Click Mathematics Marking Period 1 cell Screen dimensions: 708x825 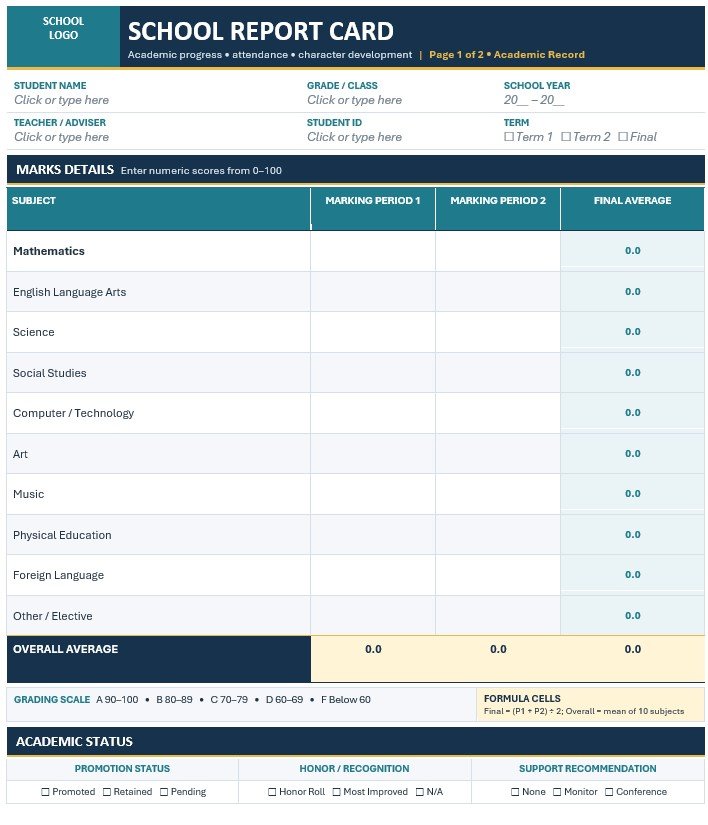coord(373,251)
